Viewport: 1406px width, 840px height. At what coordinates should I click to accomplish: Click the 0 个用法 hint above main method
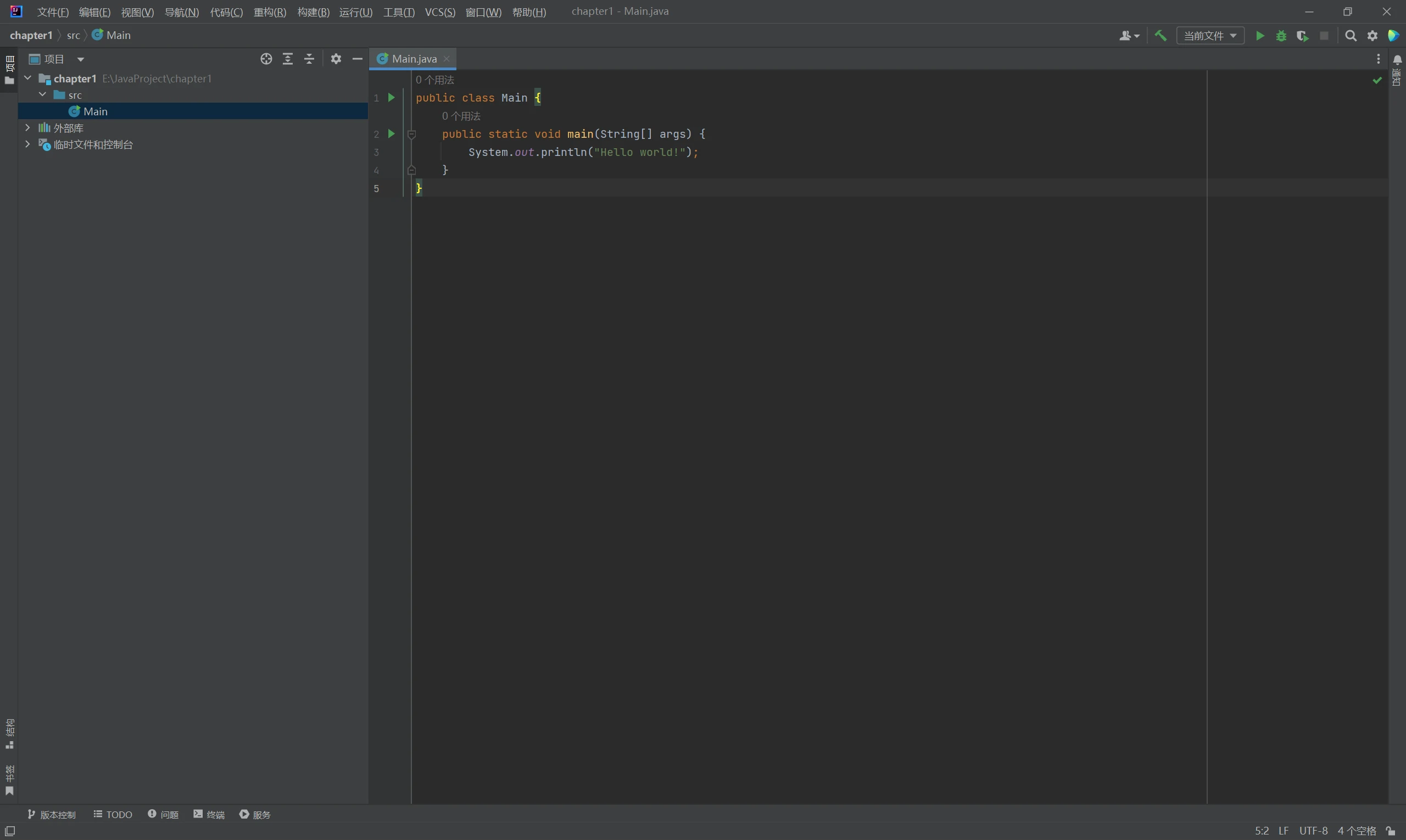(x=461, y=116)
